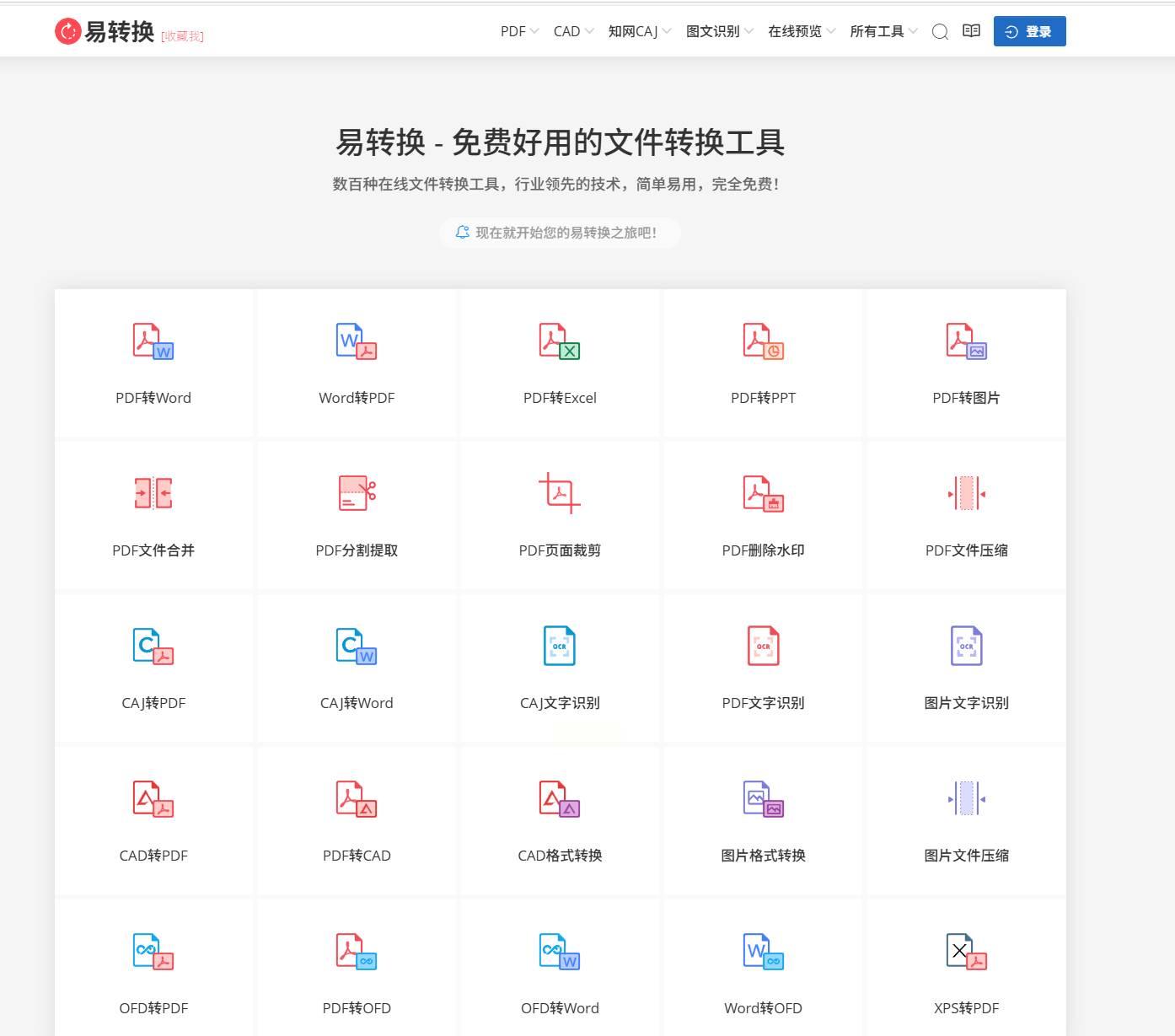The height and width of the screenshot is (1036, 1175).
Task: Expand the PDF dropdown menu
Action: 519,31
